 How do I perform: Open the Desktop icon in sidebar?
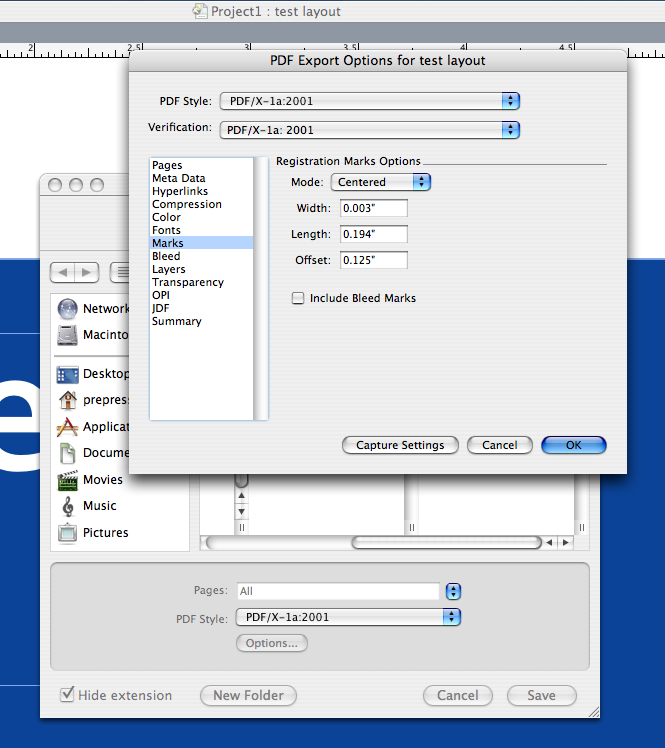[x=67, y=374]
